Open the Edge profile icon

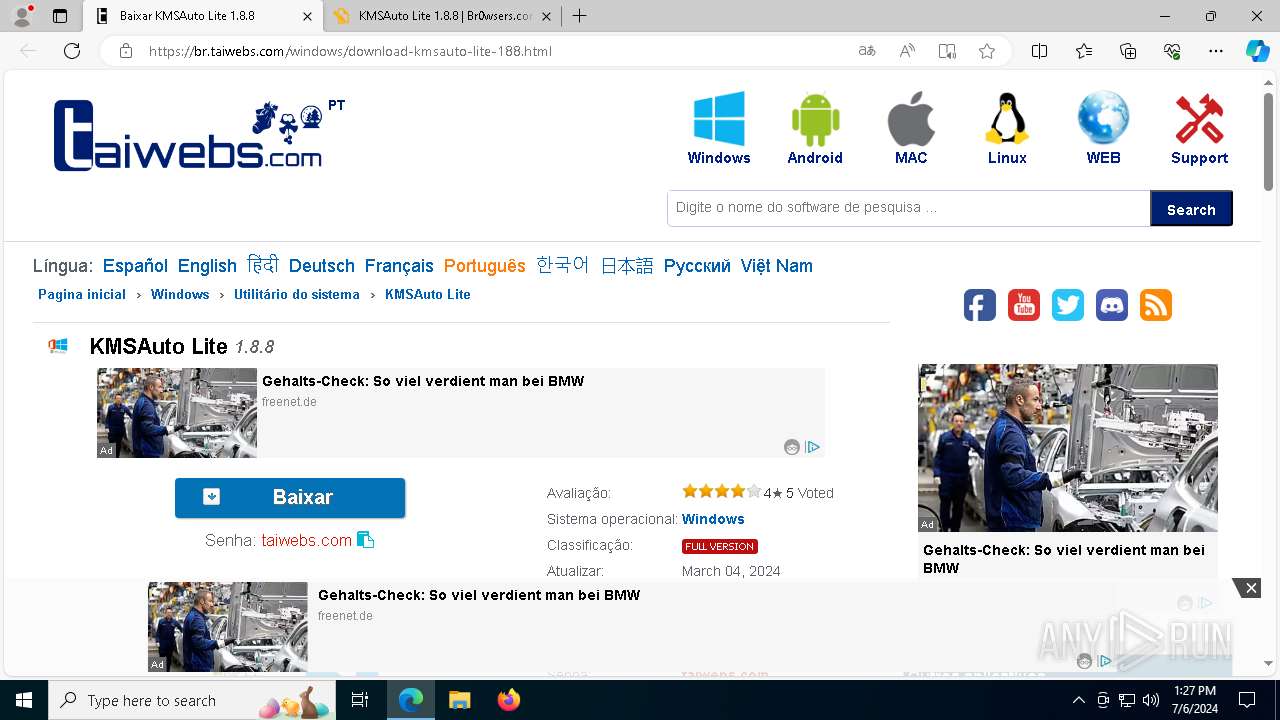(x=22, y=16)
